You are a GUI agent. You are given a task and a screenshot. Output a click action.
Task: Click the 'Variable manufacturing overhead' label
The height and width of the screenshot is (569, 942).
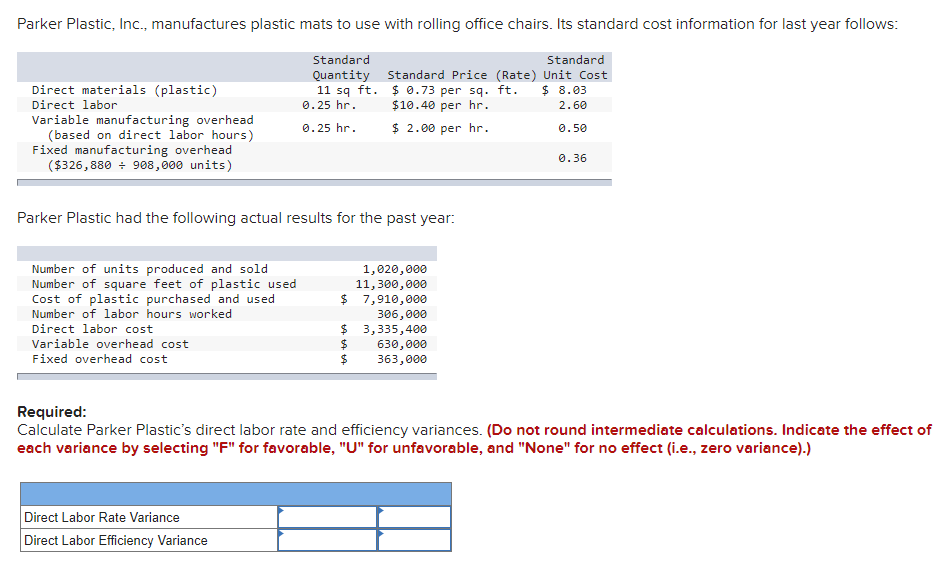coord(142,120)
